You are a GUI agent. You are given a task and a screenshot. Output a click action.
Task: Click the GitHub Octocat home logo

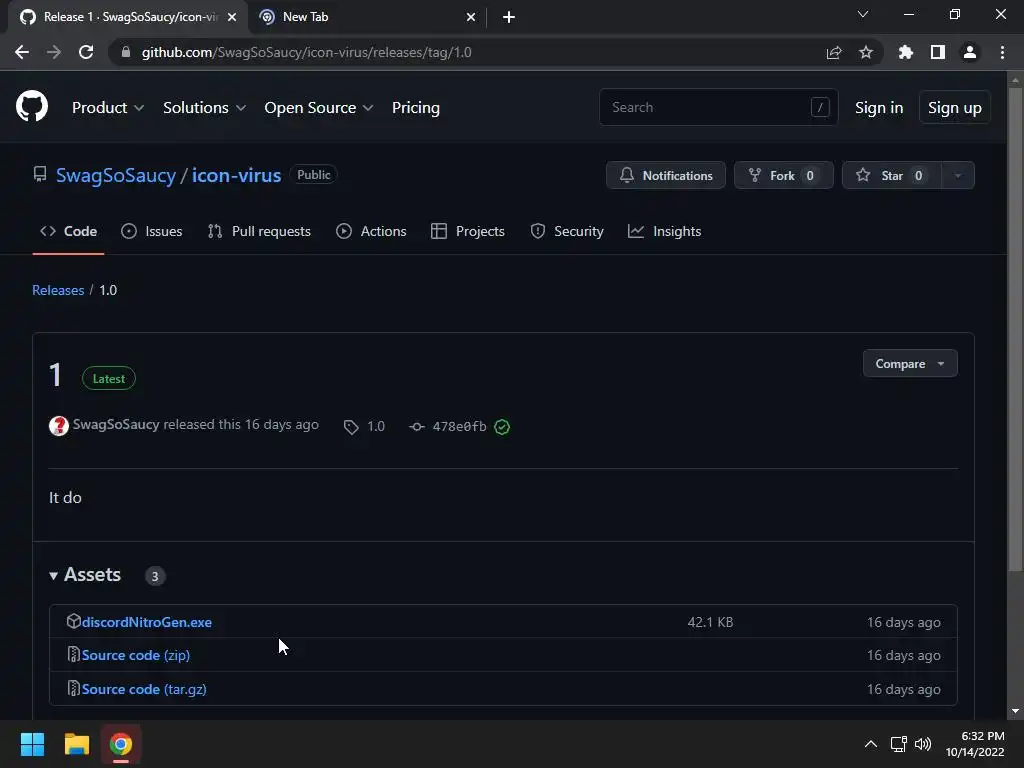[x=32, y=106]
